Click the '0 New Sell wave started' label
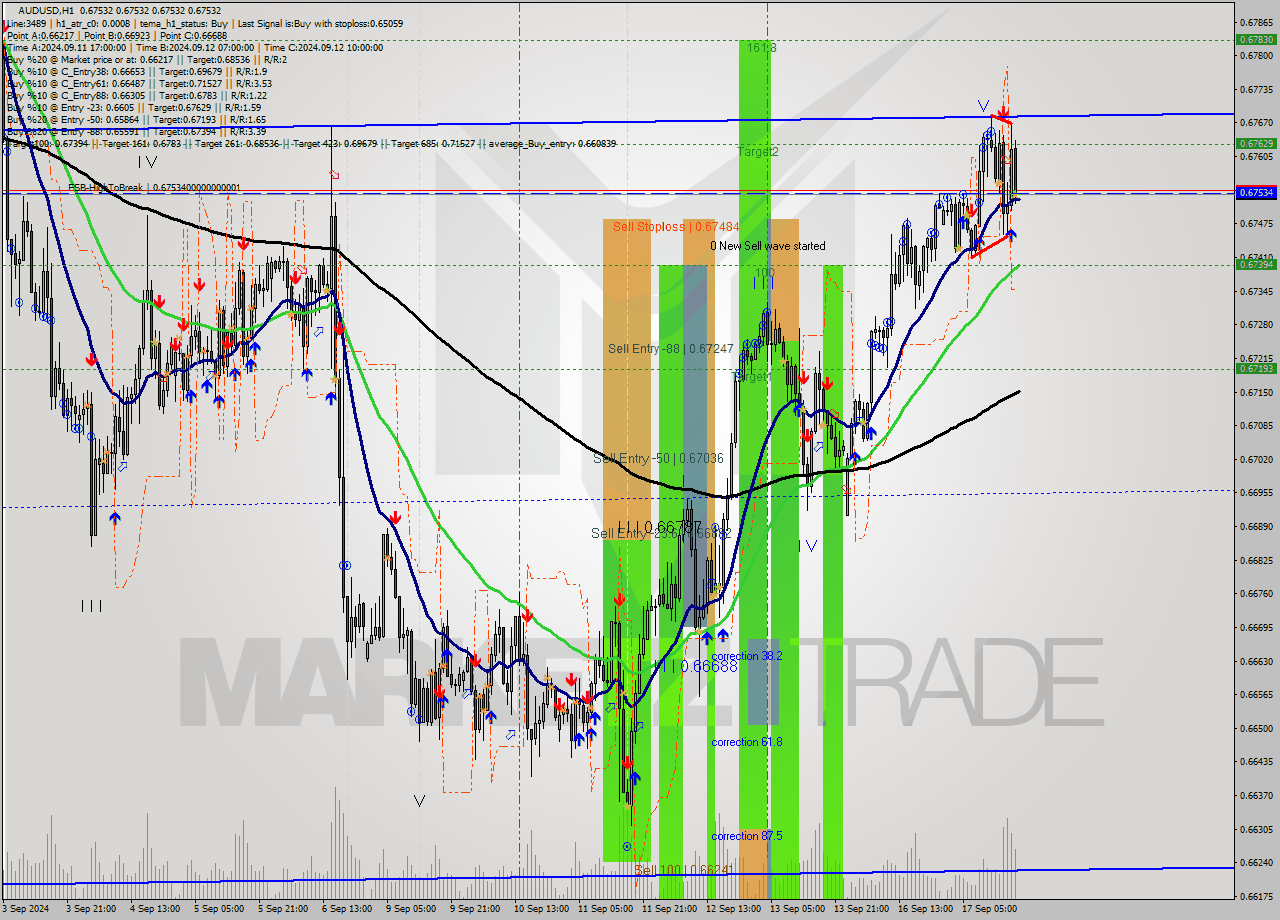The width and height of the screenshot is (1280, 920). click(x=768, y=246)
